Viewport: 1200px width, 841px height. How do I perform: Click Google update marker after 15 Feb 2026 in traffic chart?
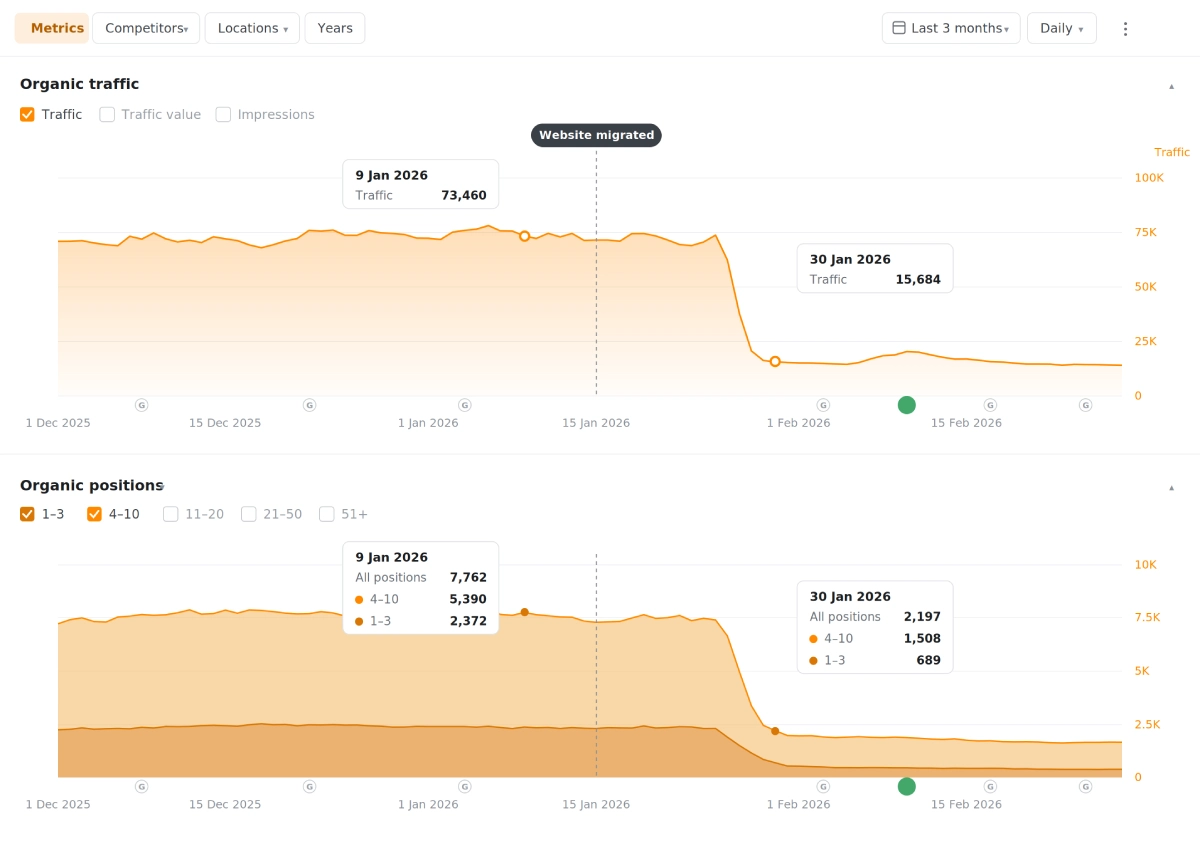tap(990, 405)
